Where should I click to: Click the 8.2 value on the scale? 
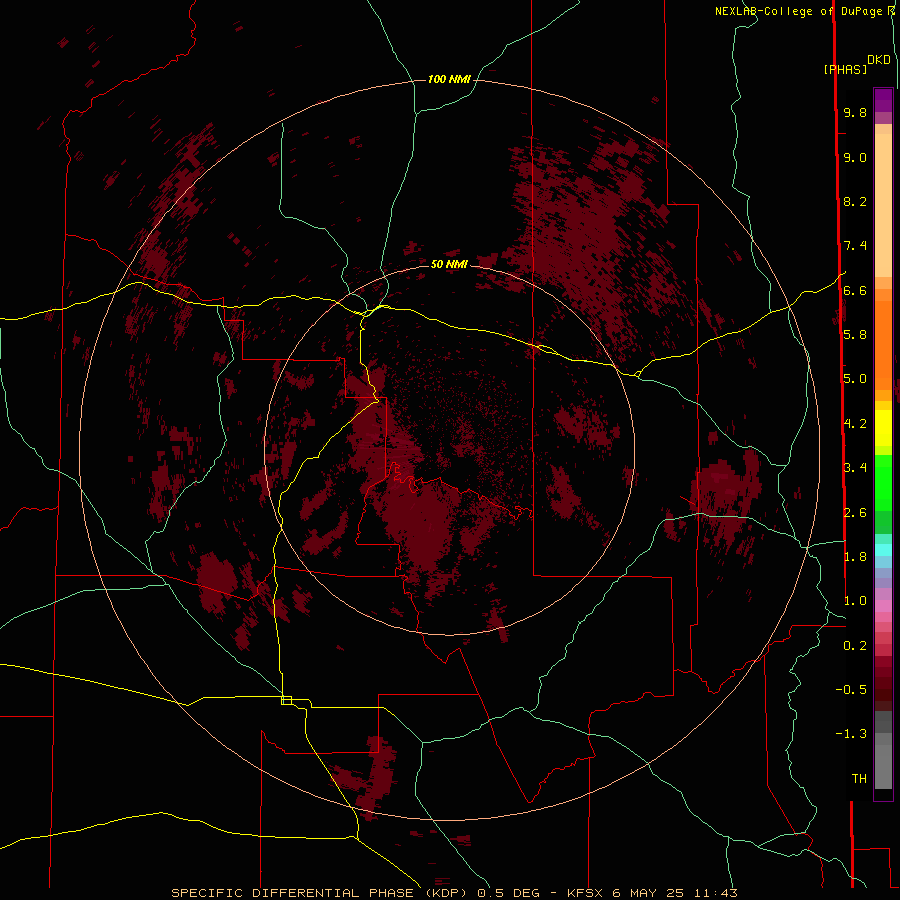(855, 202)
